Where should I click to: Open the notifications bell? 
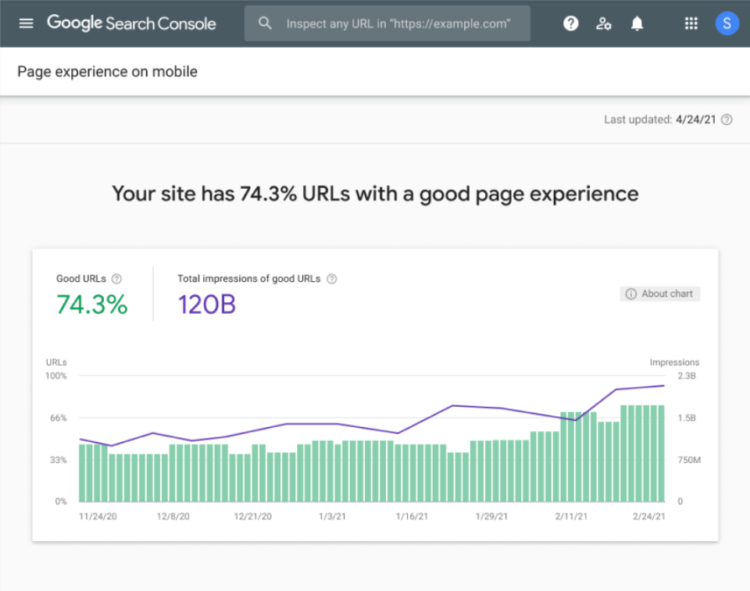pyautogui.click(x=637, y=23)
